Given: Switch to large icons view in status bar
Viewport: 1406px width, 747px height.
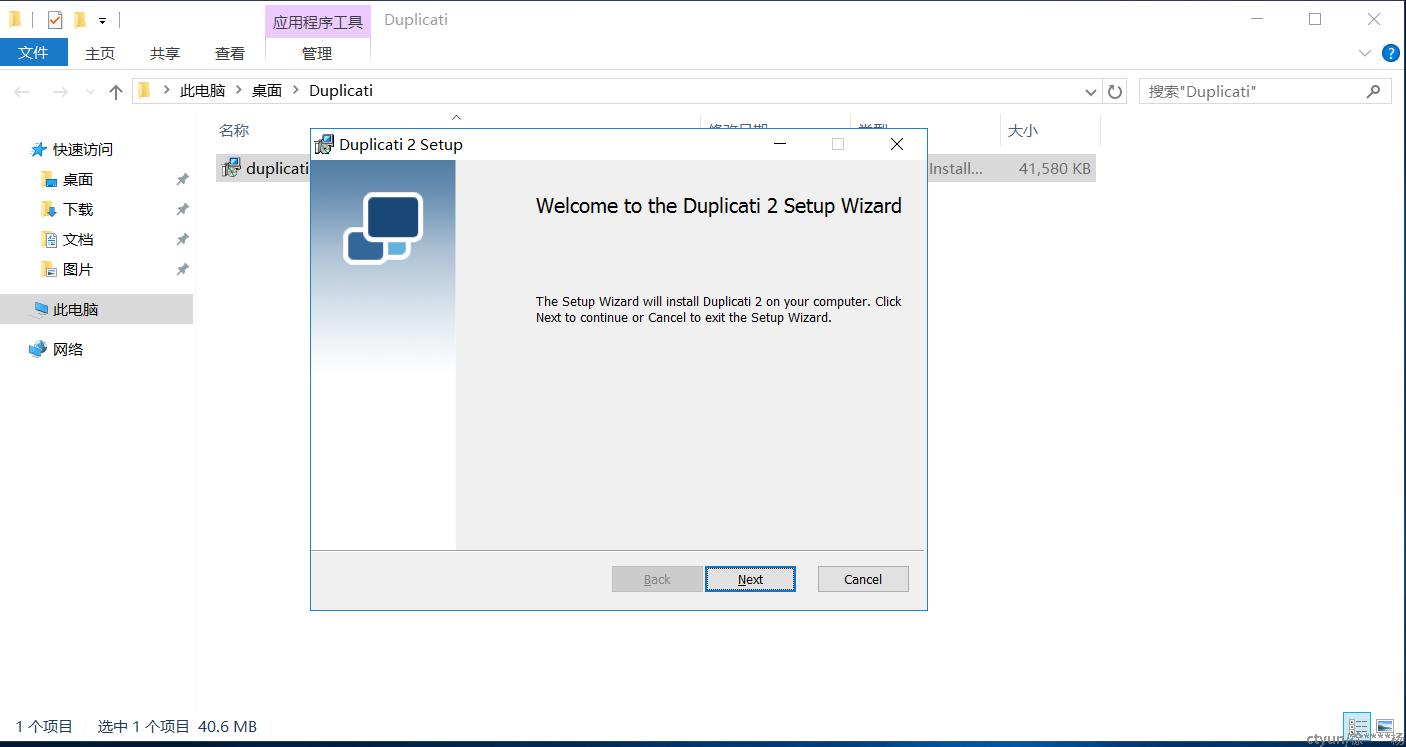Looking at the screenshot, I should [x=1384, y=727].
